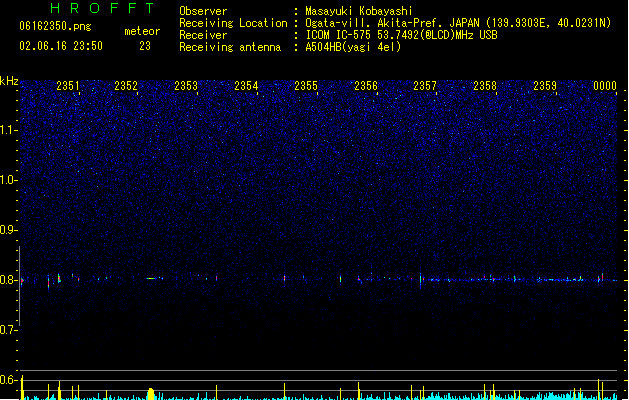
Task: Click the timestamp 02.06.16 23:50
Action: (61, 46)
